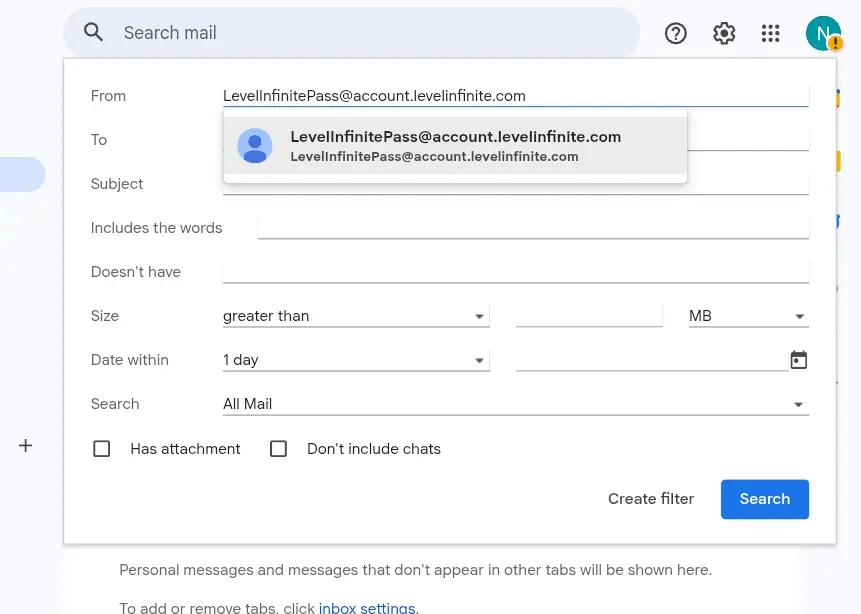Focus the Doesn't have field
Screen dimensions: 861x614
pos(516,272)
